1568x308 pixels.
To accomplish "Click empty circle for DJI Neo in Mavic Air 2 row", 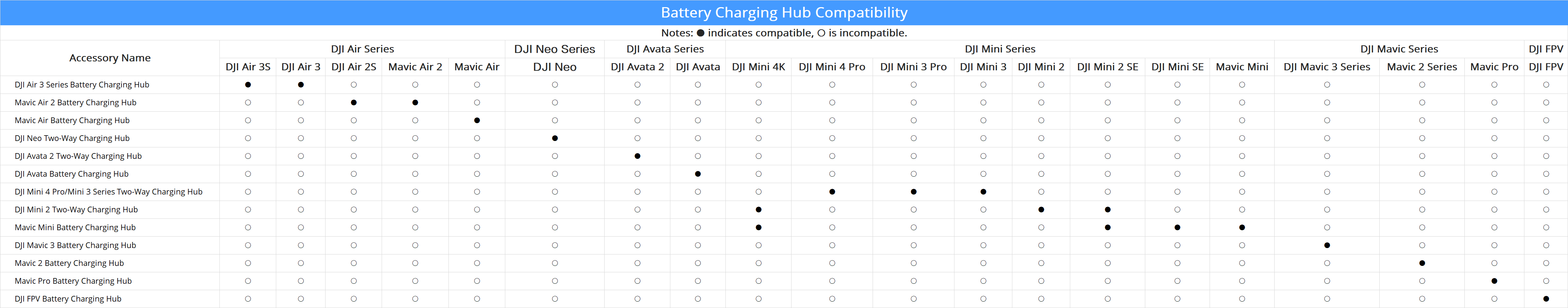I will point(555,103).
